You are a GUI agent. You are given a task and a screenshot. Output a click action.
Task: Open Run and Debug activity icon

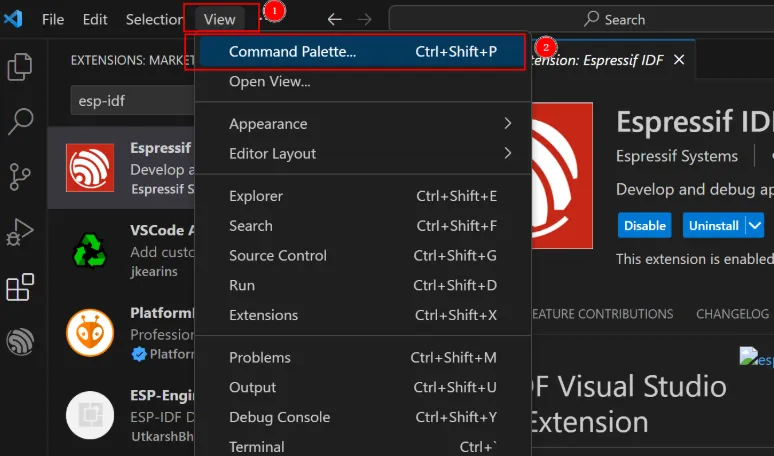(x=20, y=233)
